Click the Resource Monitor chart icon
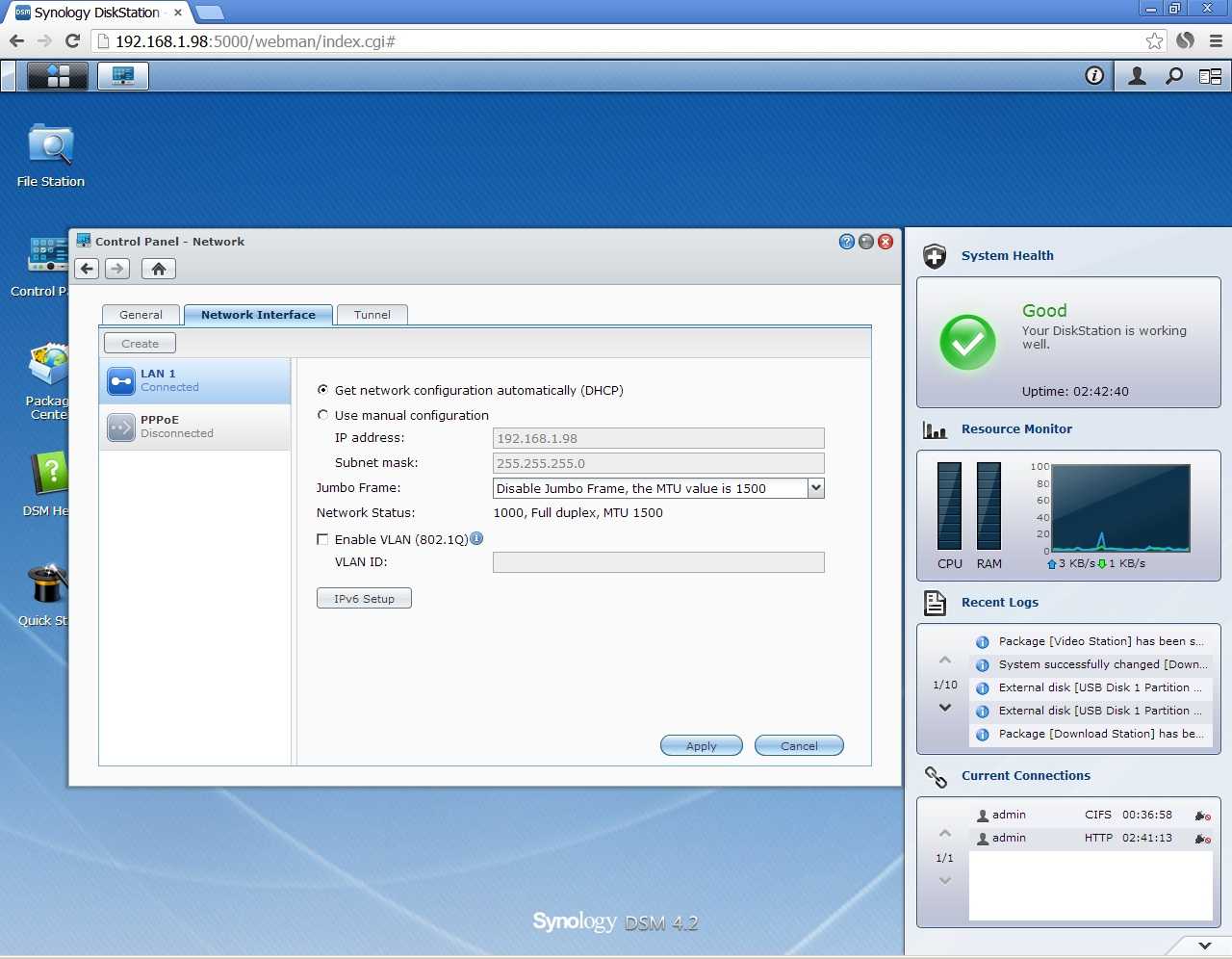The height and width of the screenshot is (959, 1232). pos(935,429)
